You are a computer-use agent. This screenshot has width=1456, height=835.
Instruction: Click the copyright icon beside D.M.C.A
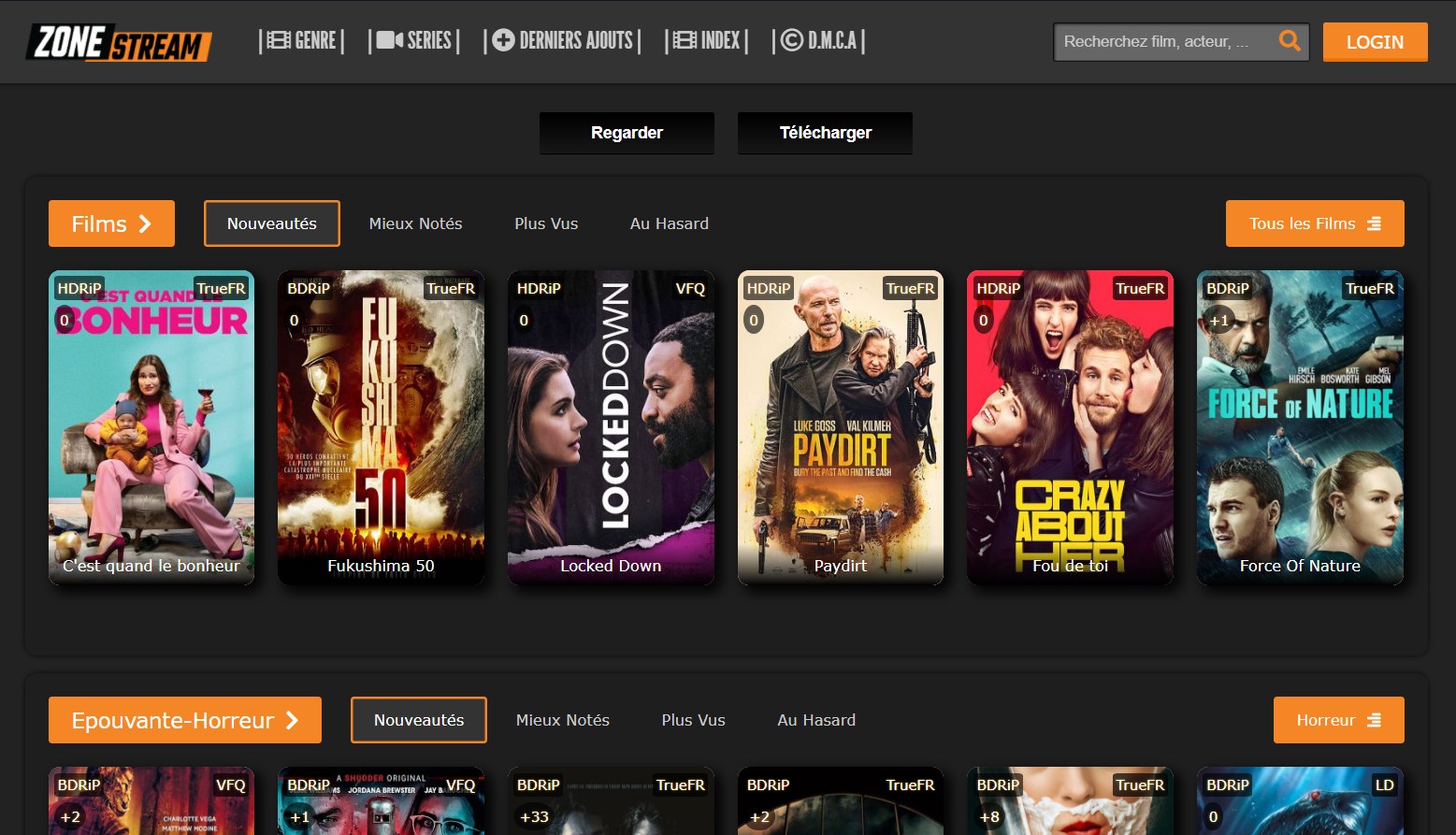pos(792,40)
